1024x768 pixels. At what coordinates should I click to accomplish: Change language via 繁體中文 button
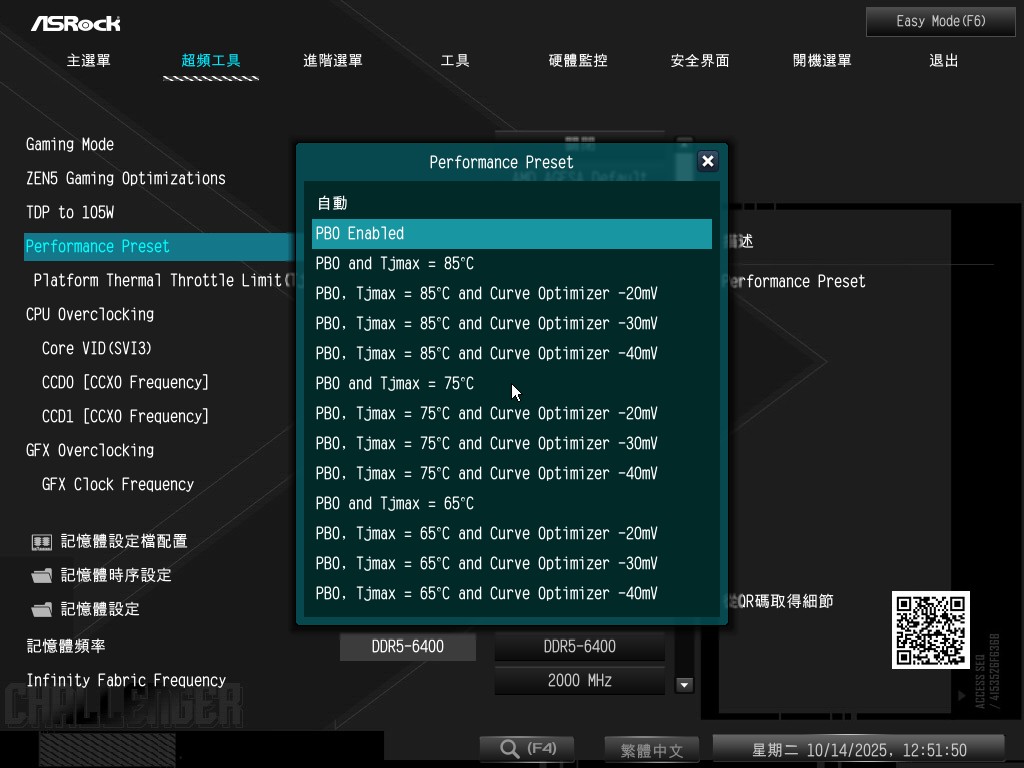click(652, 750)
